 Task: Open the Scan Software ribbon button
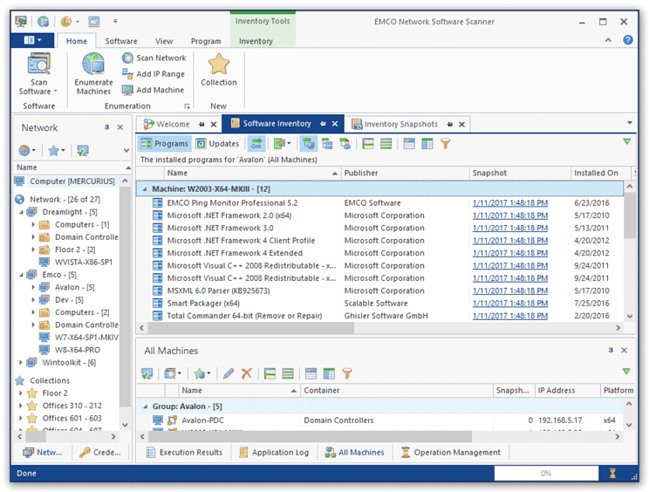(x=38, y=74)
